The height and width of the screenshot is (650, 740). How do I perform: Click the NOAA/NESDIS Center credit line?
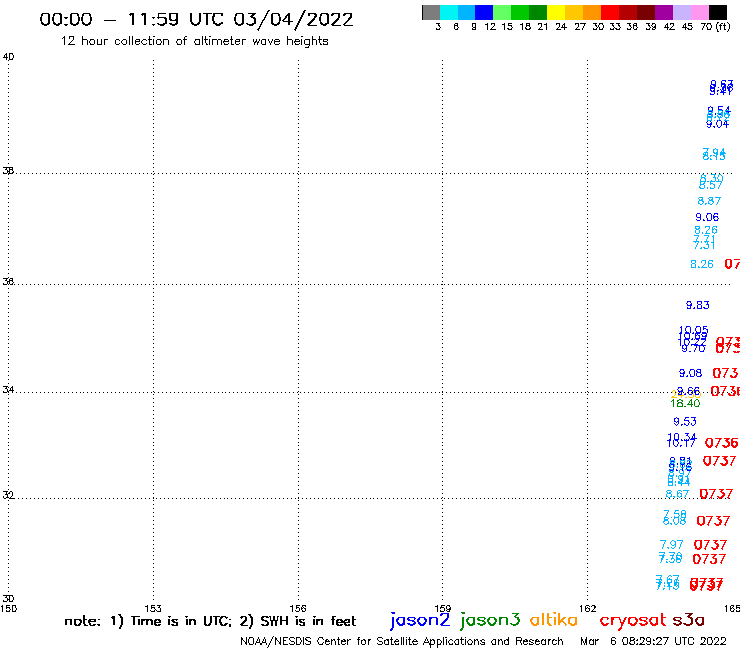(x=402, y=641)
